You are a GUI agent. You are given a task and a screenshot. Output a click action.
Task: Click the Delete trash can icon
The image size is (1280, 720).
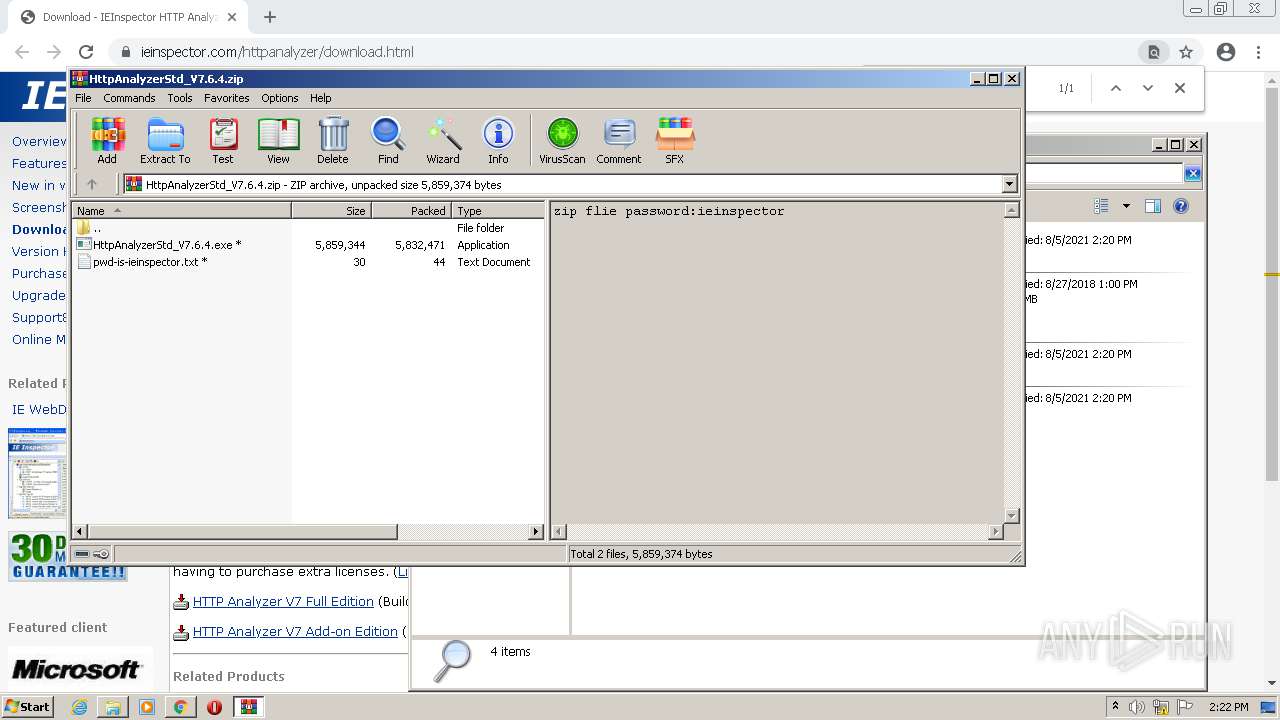pyautogui.click(x=333, y=141)
